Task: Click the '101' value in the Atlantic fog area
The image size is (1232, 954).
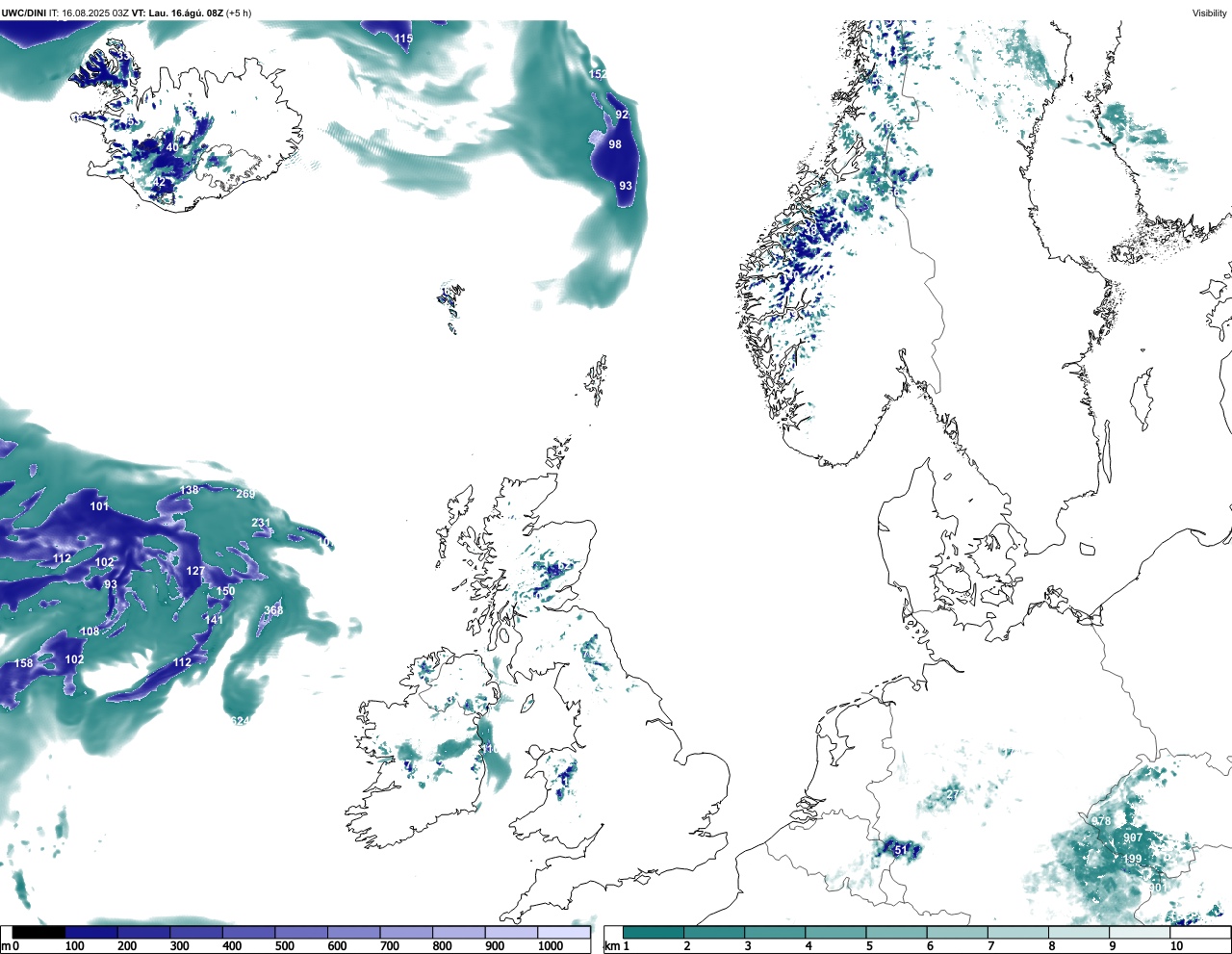Action: point(99,506)
